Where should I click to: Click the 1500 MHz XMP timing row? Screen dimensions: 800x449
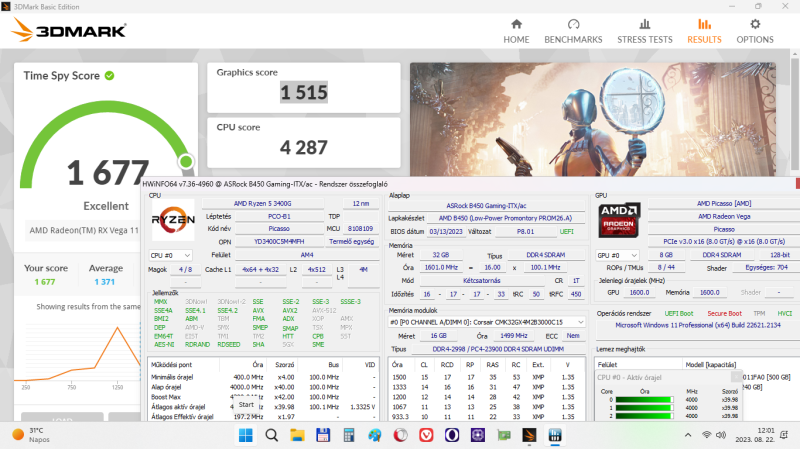click(x=486, y=378)
